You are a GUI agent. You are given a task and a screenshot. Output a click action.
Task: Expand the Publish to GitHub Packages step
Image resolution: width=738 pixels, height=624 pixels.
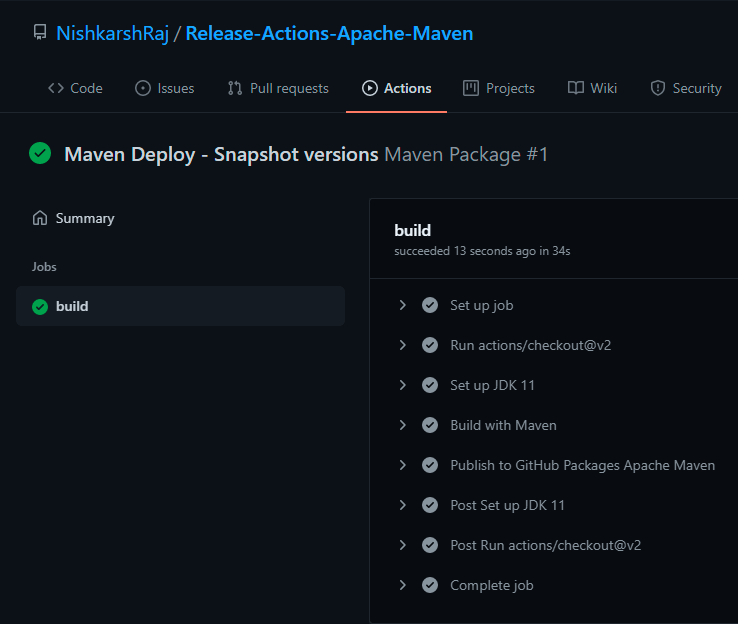pos(402,465)
